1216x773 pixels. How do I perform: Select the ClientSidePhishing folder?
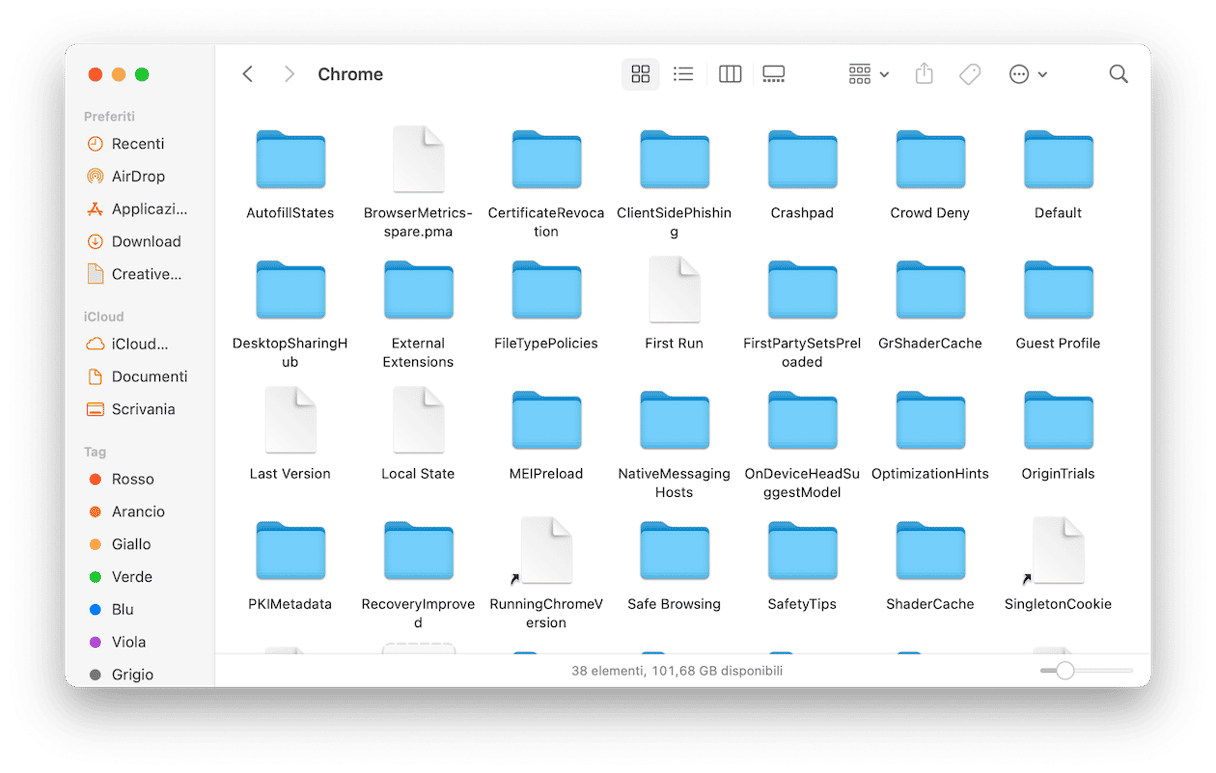point(674,160)
